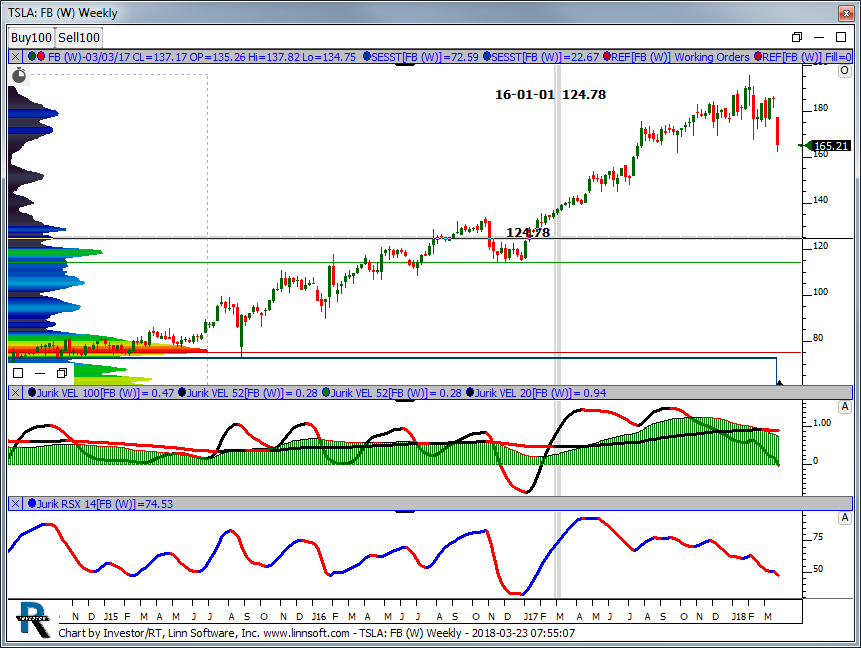Click the minimize dash icon beside Sell100 row
Screen dimensions: 861x648
[819, 37]
